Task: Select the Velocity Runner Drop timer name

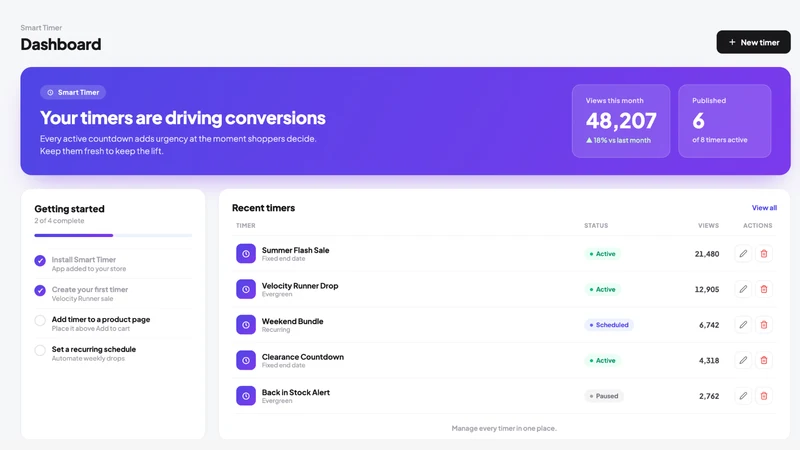Action: 300,286
